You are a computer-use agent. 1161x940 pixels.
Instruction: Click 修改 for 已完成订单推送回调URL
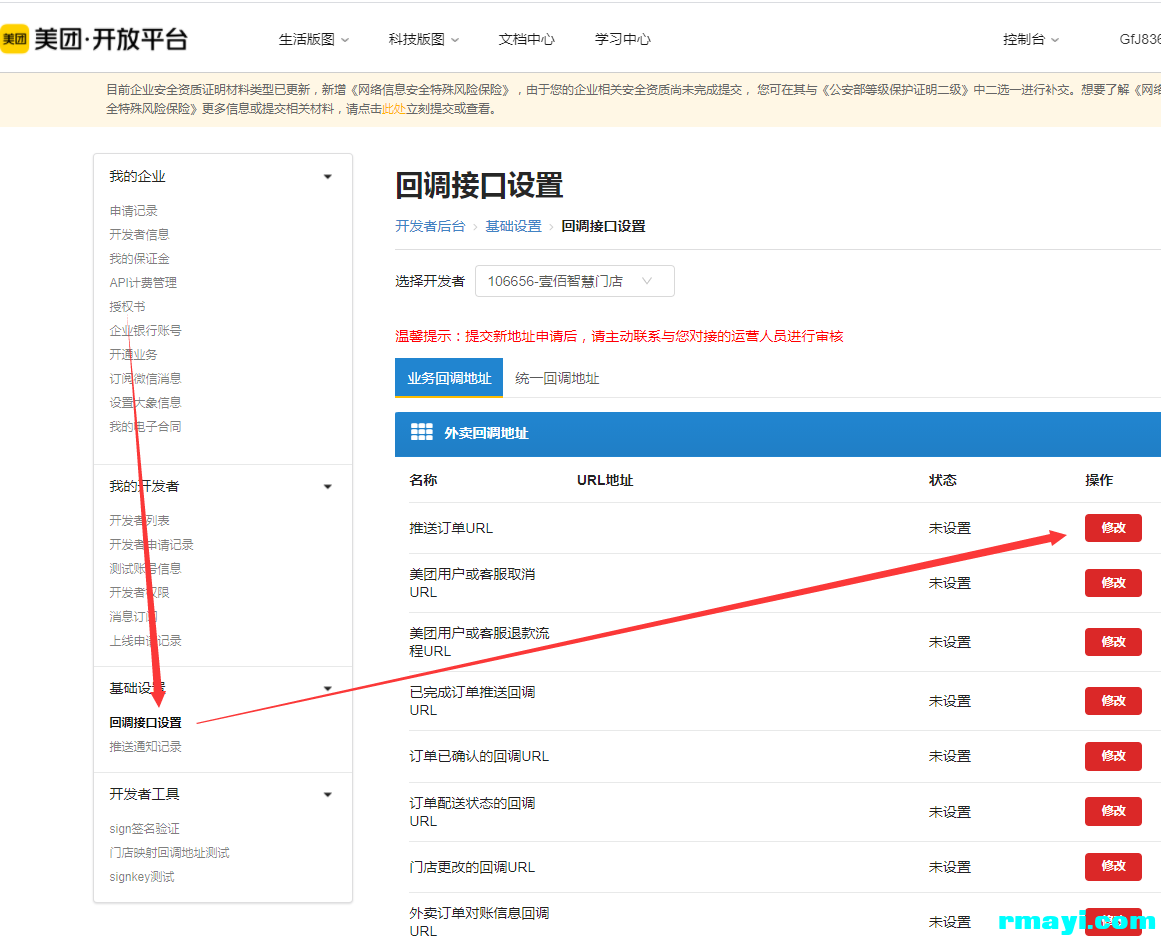(1113, 701)
